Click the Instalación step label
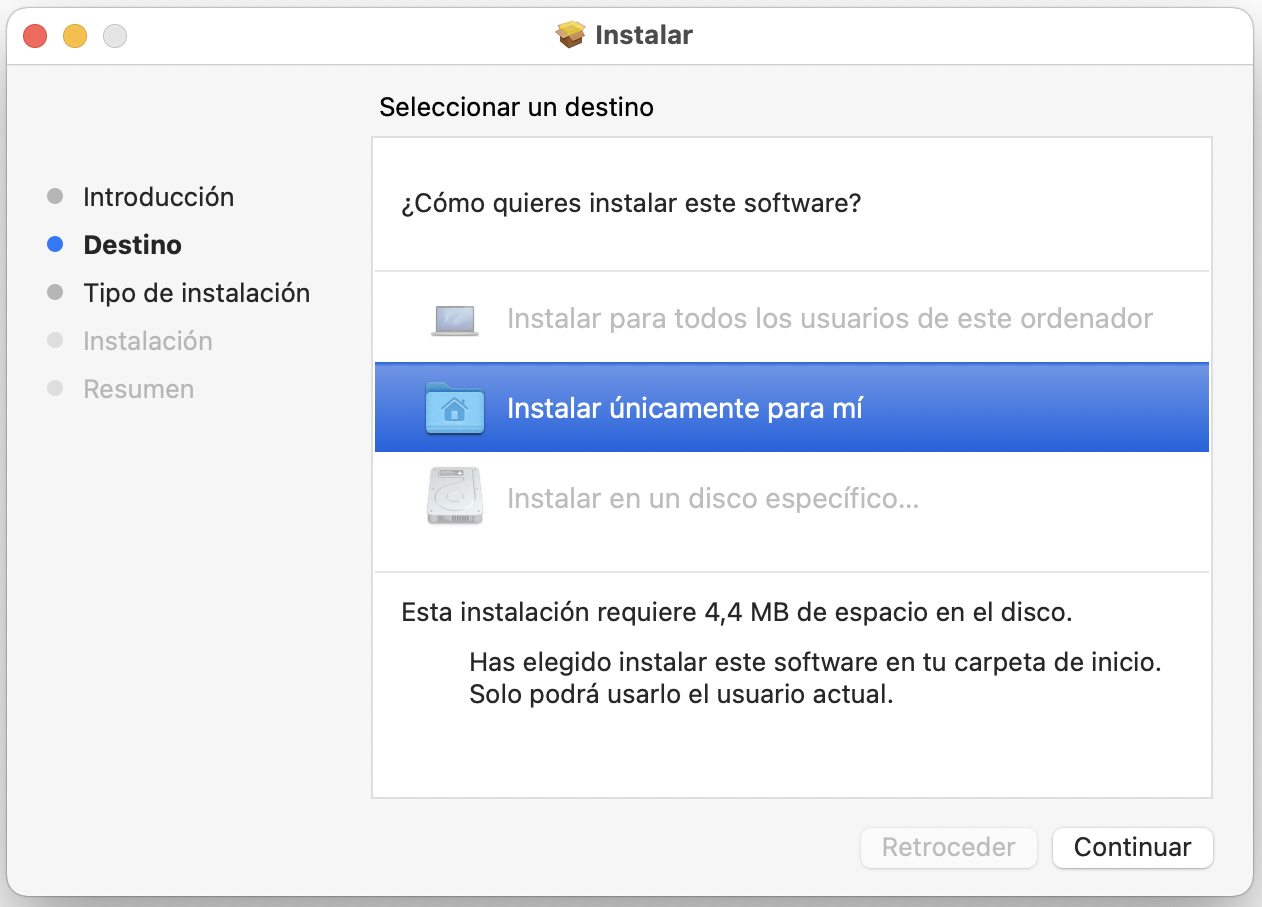 (x=148, y=341)
